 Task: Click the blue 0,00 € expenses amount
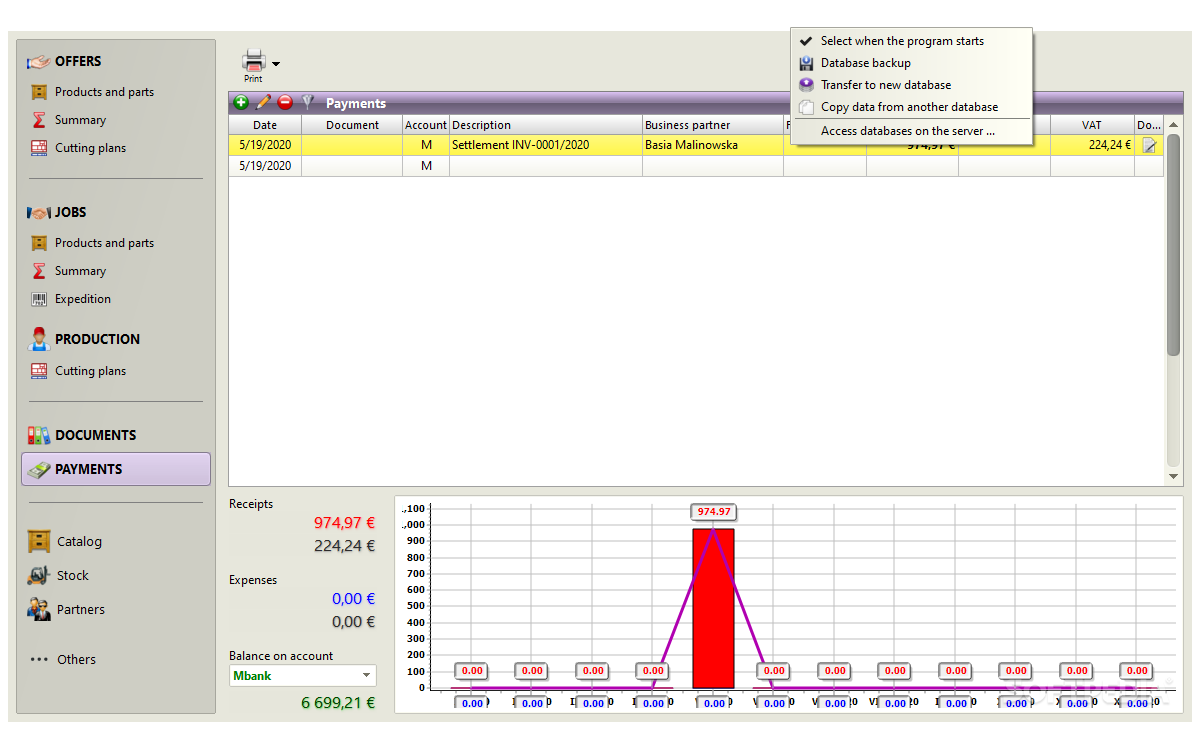pos(353,599)
